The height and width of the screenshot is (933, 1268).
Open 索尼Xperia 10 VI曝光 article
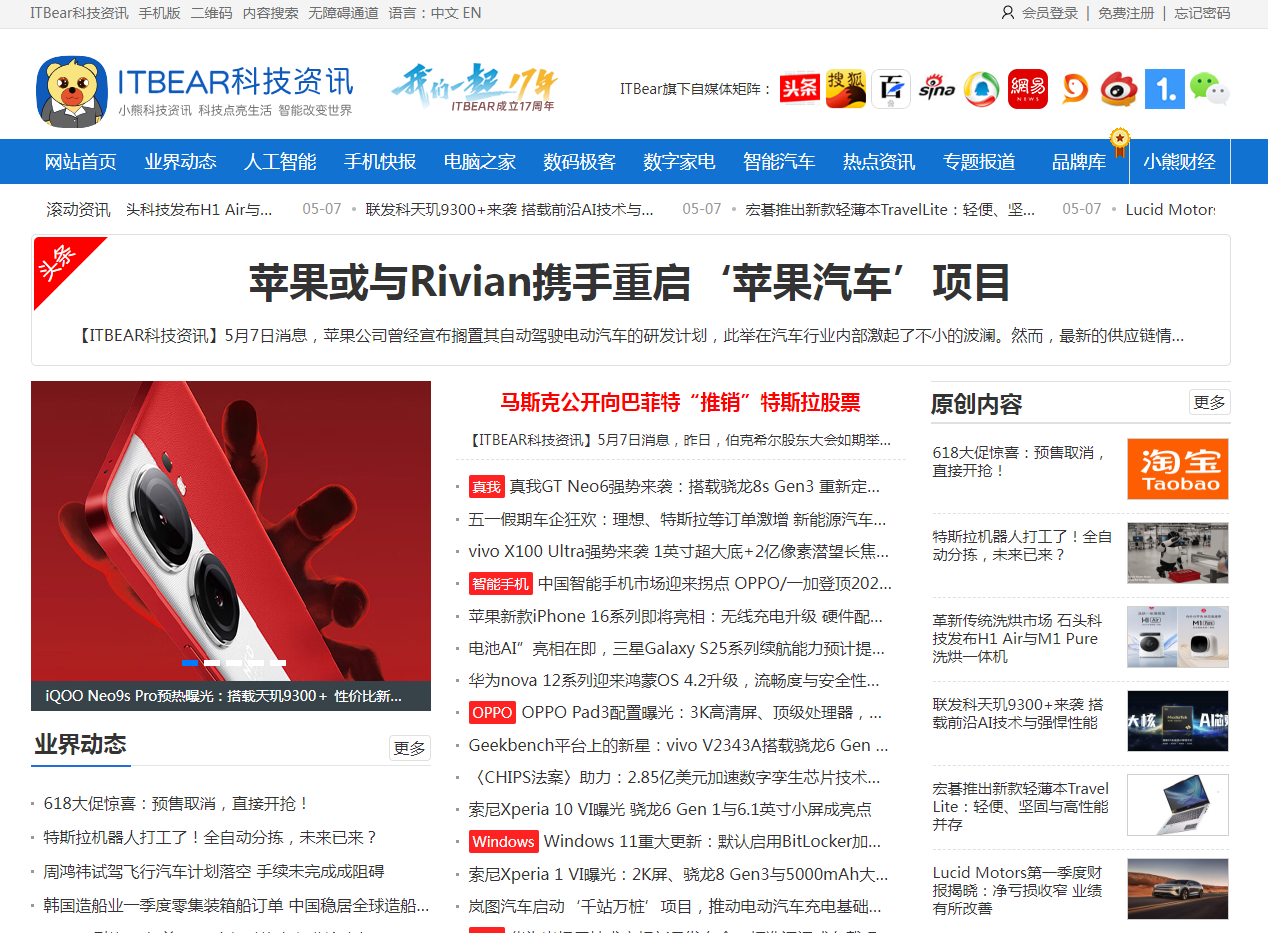[x=670, y=810]
